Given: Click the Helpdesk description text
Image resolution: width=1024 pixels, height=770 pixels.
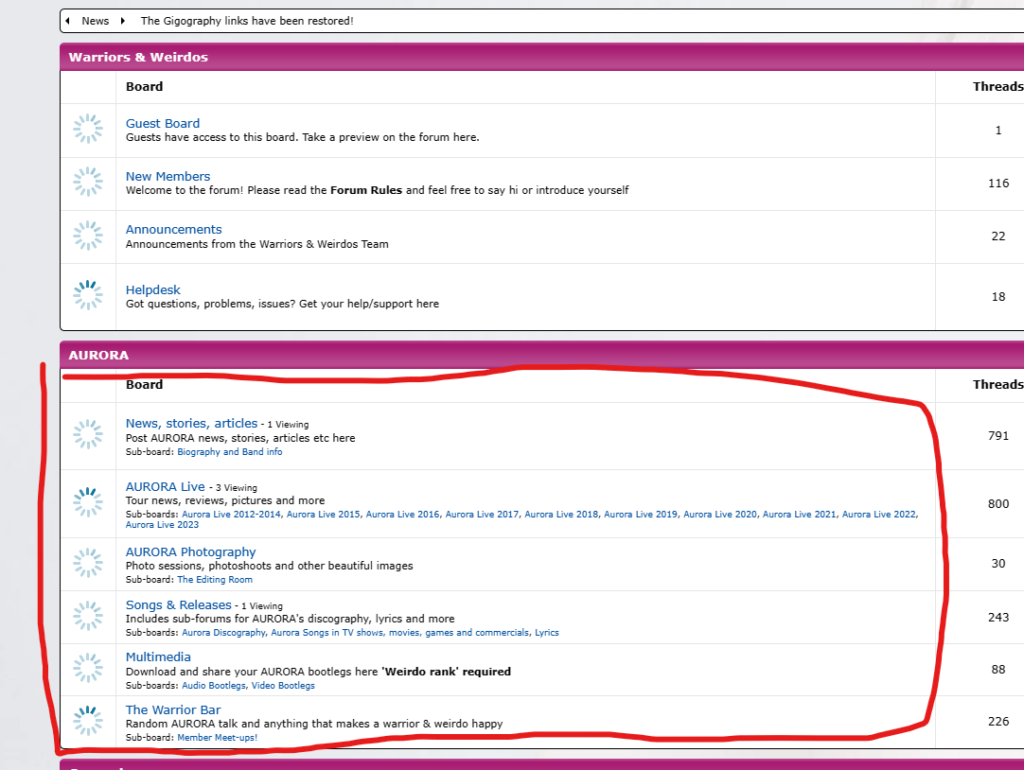Looking at the screenshot, I should click(282, 304).
